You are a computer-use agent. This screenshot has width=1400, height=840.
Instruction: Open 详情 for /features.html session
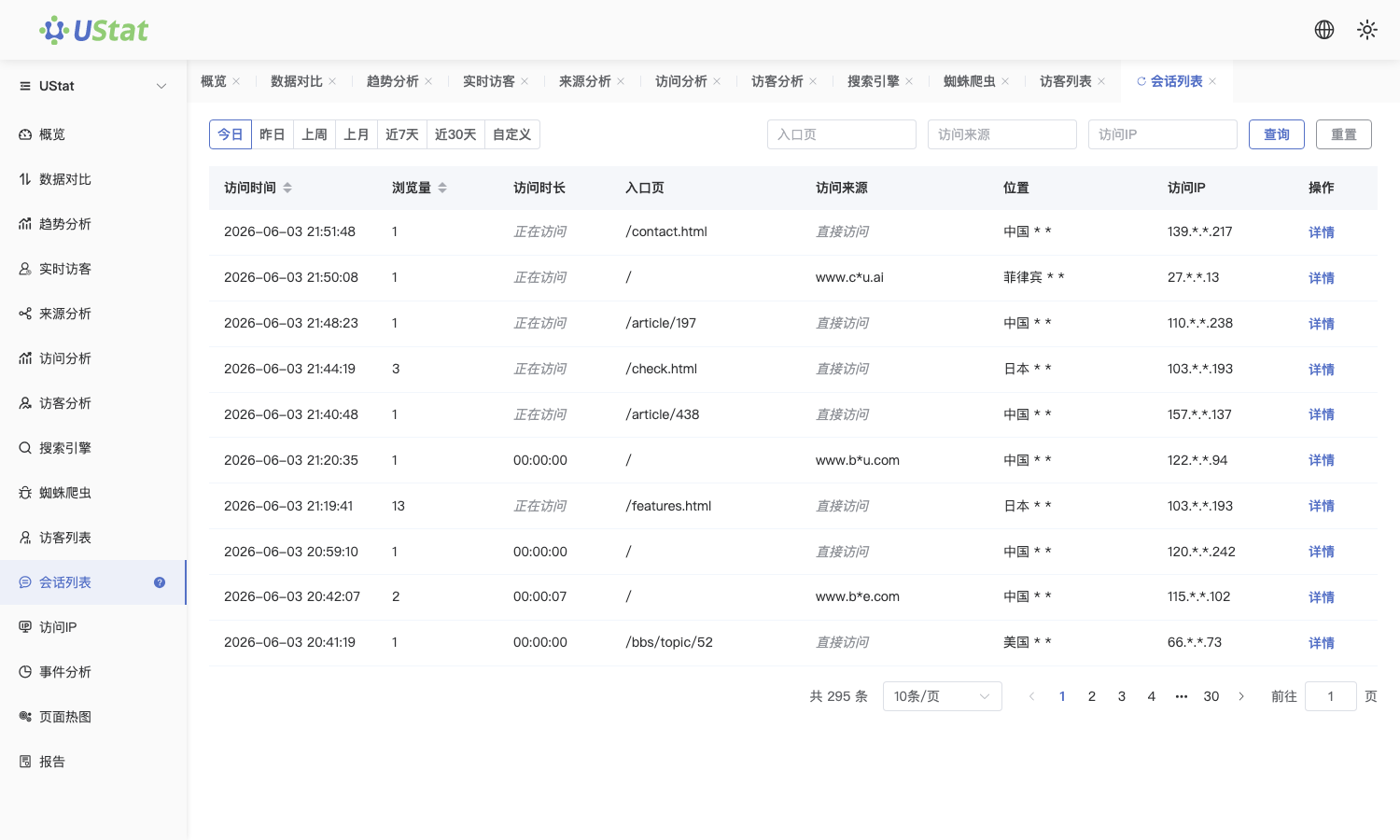1322,506
